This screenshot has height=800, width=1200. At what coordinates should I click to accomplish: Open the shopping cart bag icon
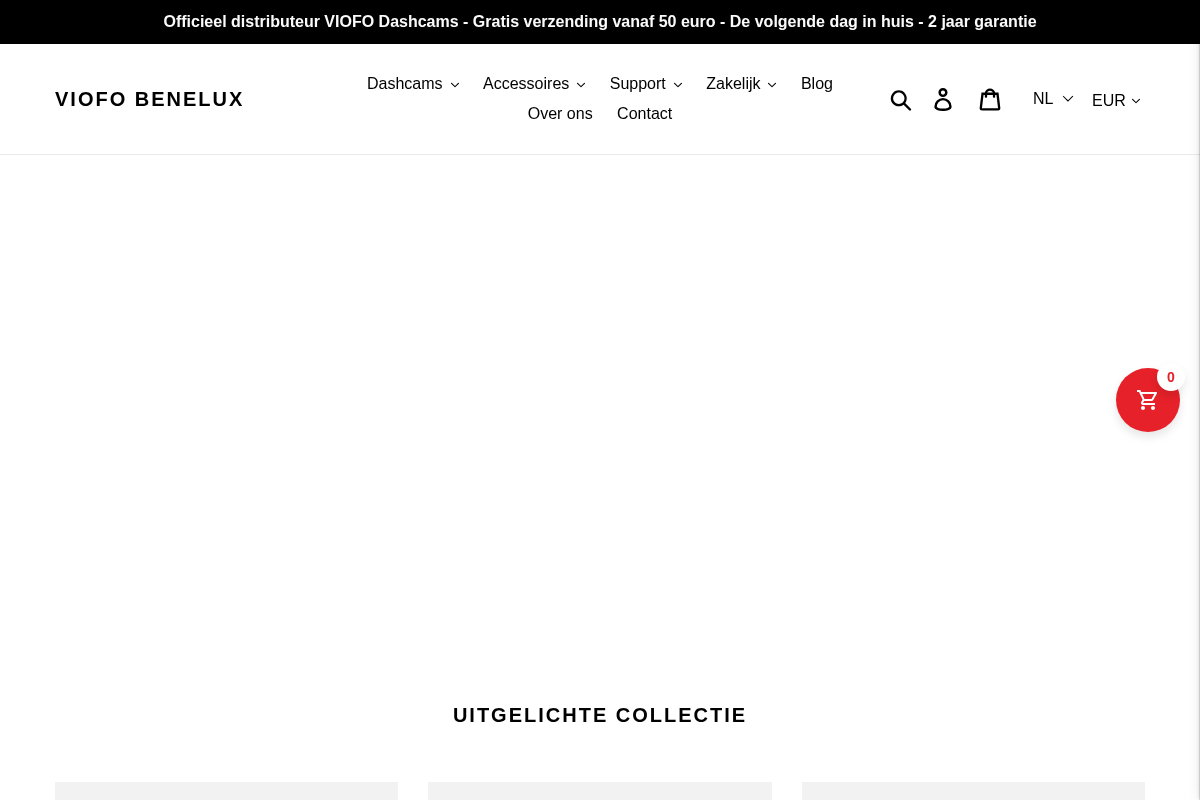(x=990, y=98)
